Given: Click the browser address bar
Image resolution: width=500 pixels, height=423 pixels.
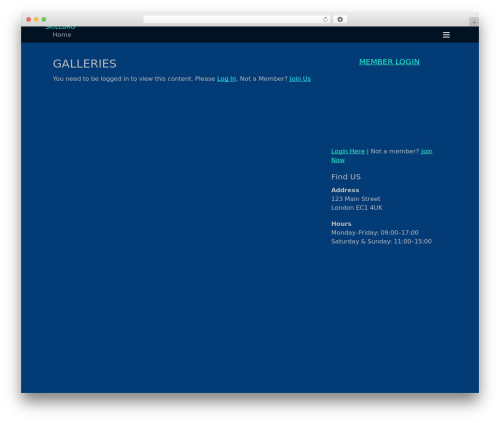Looking at the screenshot, I should click(237, 19).
